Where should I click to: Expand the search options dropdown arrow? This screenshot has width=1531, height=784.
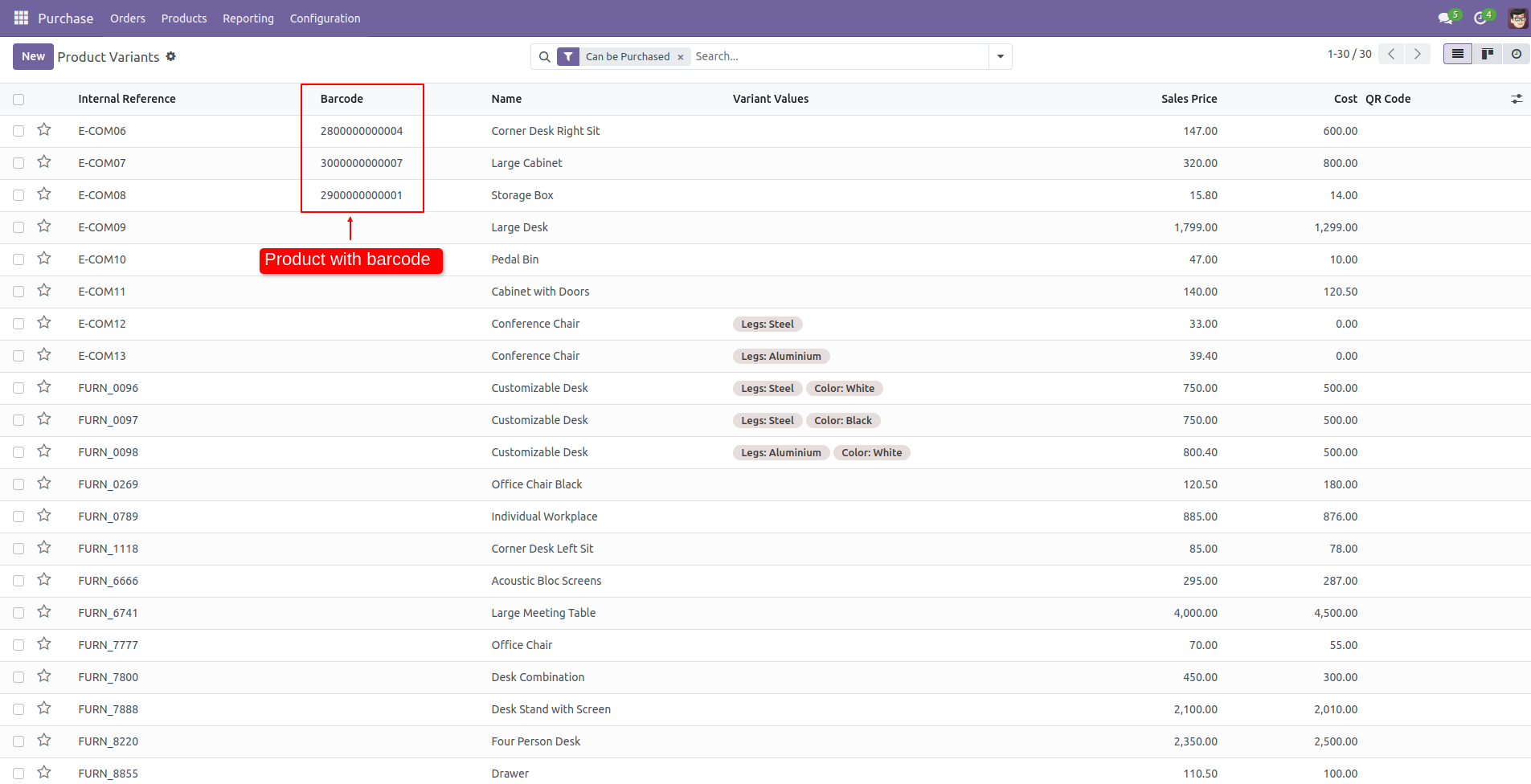(1001, 56)
